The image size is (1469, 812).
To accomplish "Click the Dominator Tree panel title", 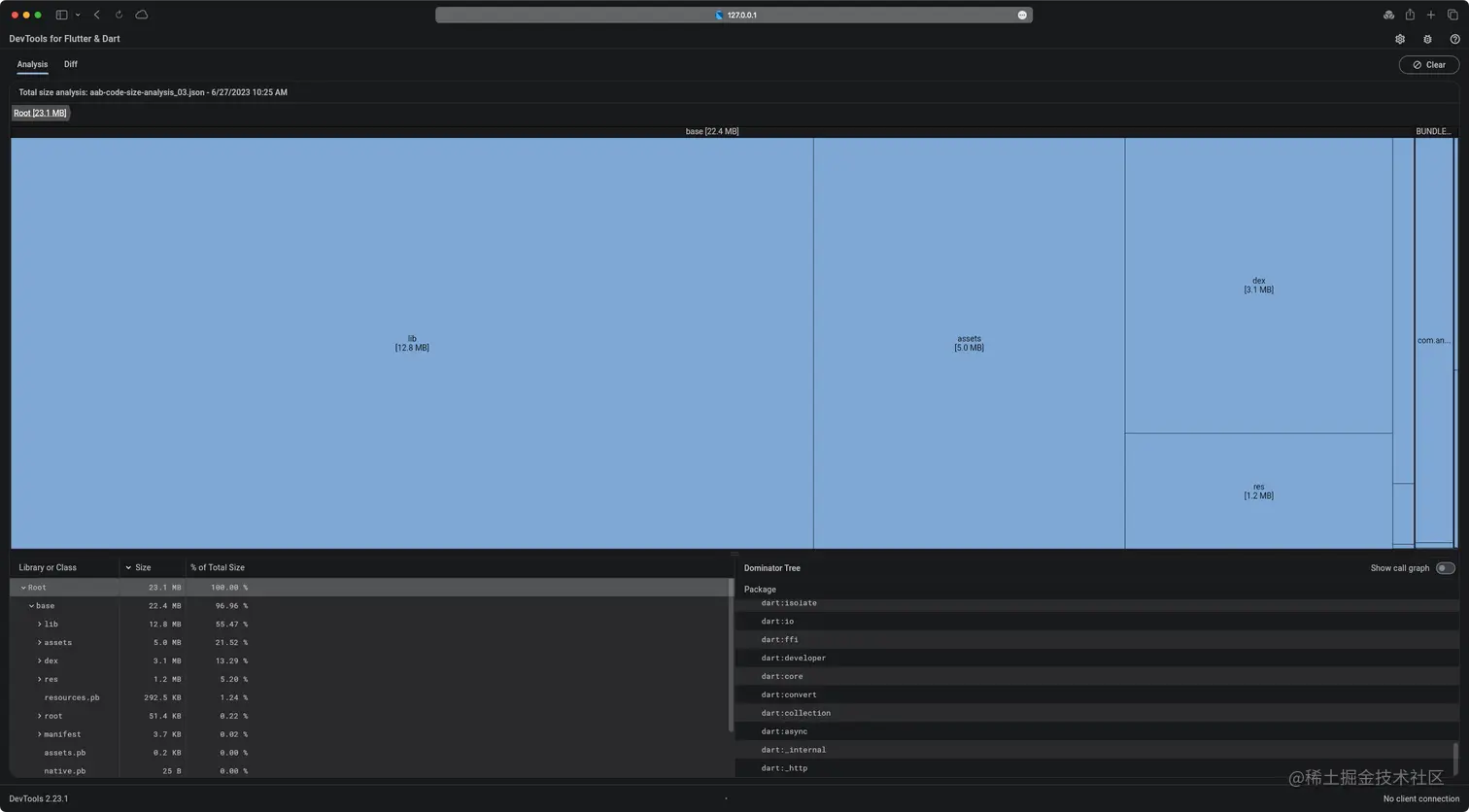I will tap(772, 568).
